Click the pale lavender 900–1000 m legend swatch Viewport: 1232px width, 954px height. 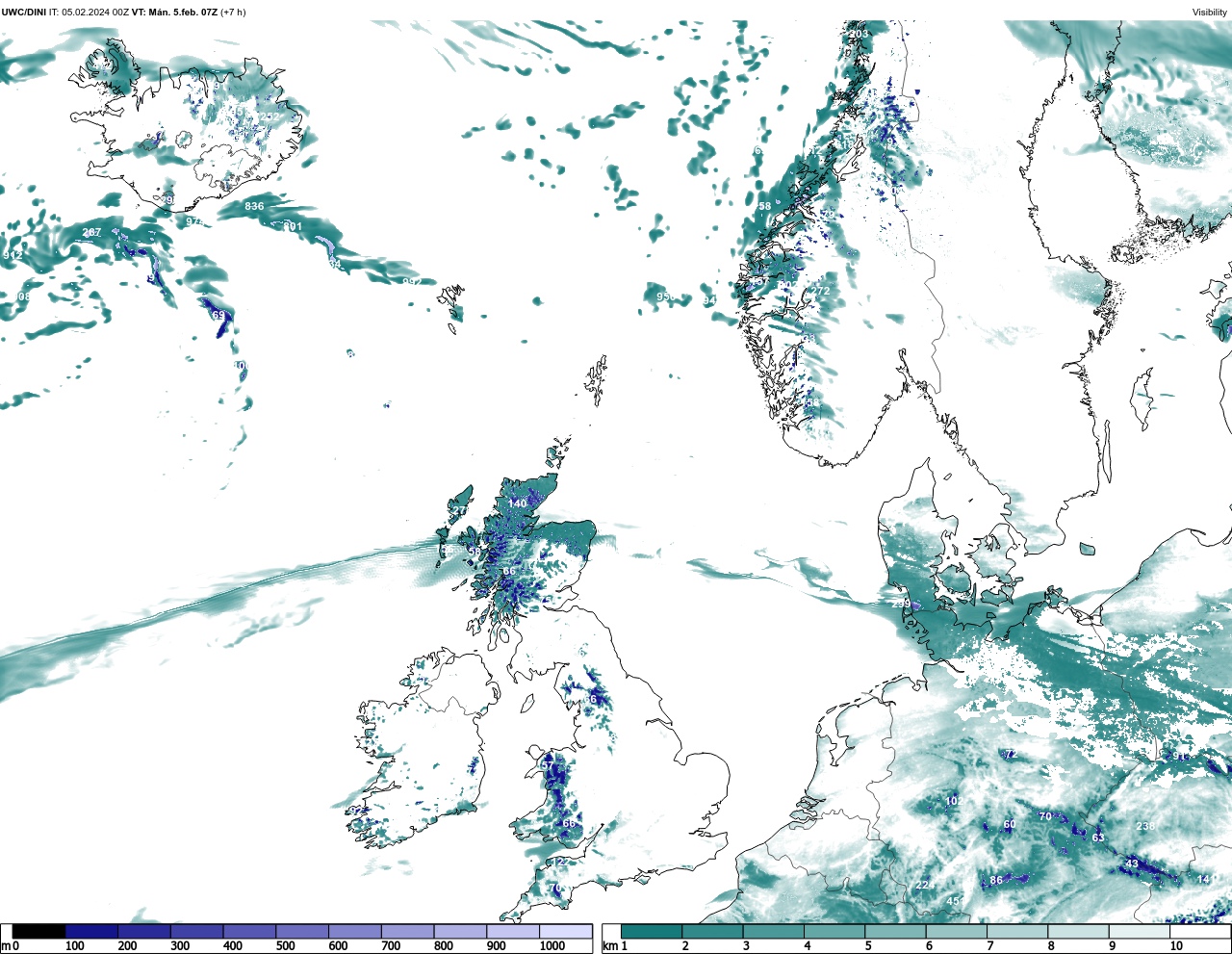[x=513, y=931]
